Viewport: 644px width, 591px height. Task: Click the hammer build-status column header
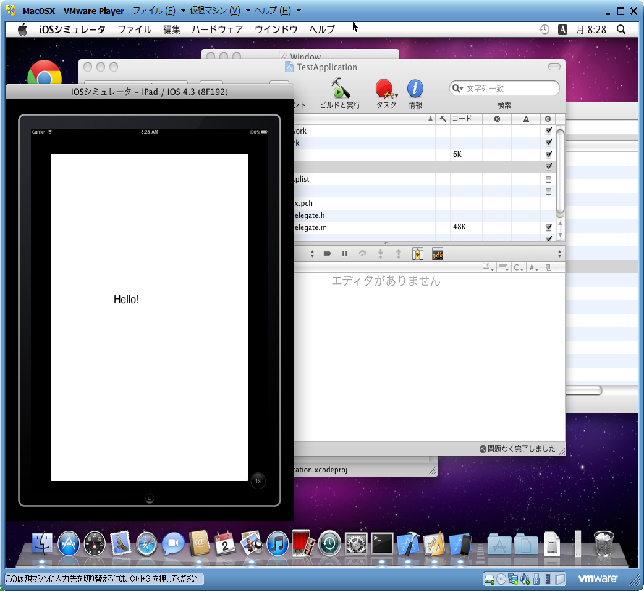pyautogui.click(x=443, y=119)
